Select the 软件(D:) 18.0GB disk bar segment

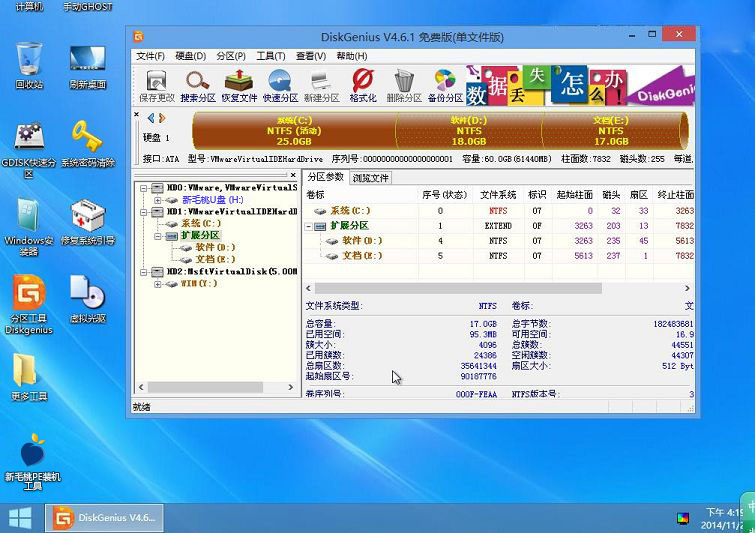click(469, 130)
